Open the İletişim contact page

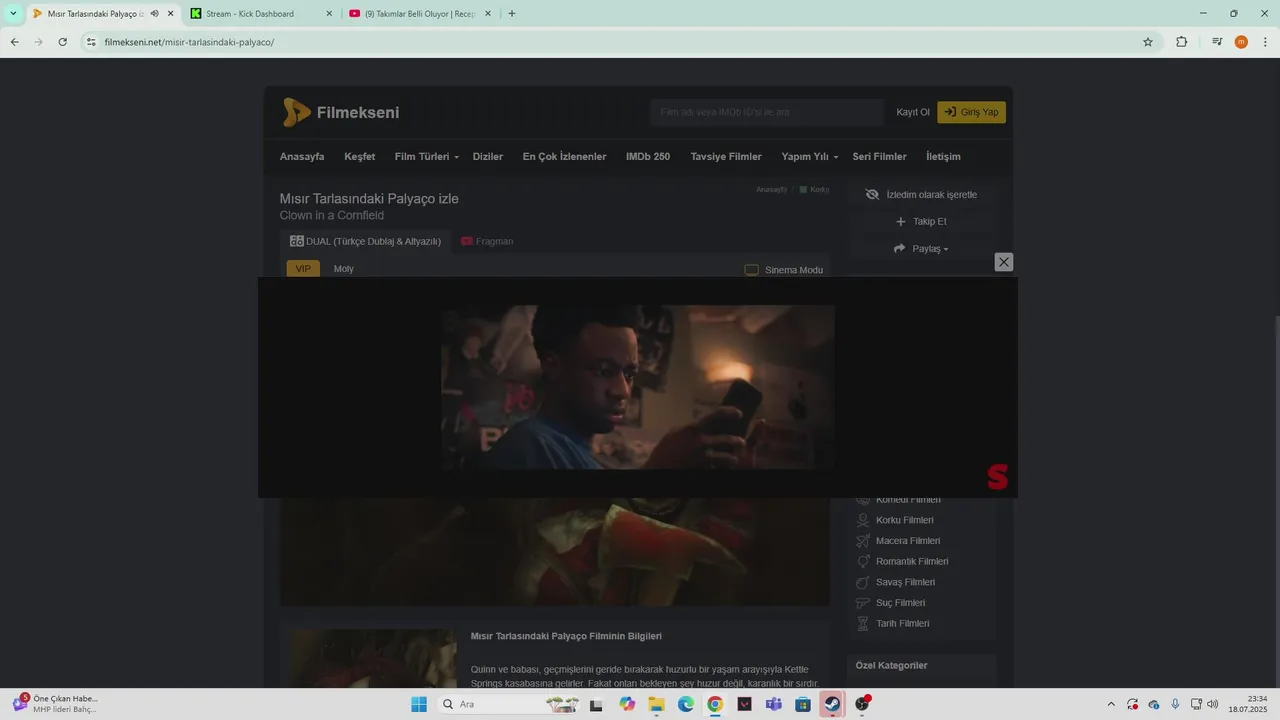(x=943, y=157)
